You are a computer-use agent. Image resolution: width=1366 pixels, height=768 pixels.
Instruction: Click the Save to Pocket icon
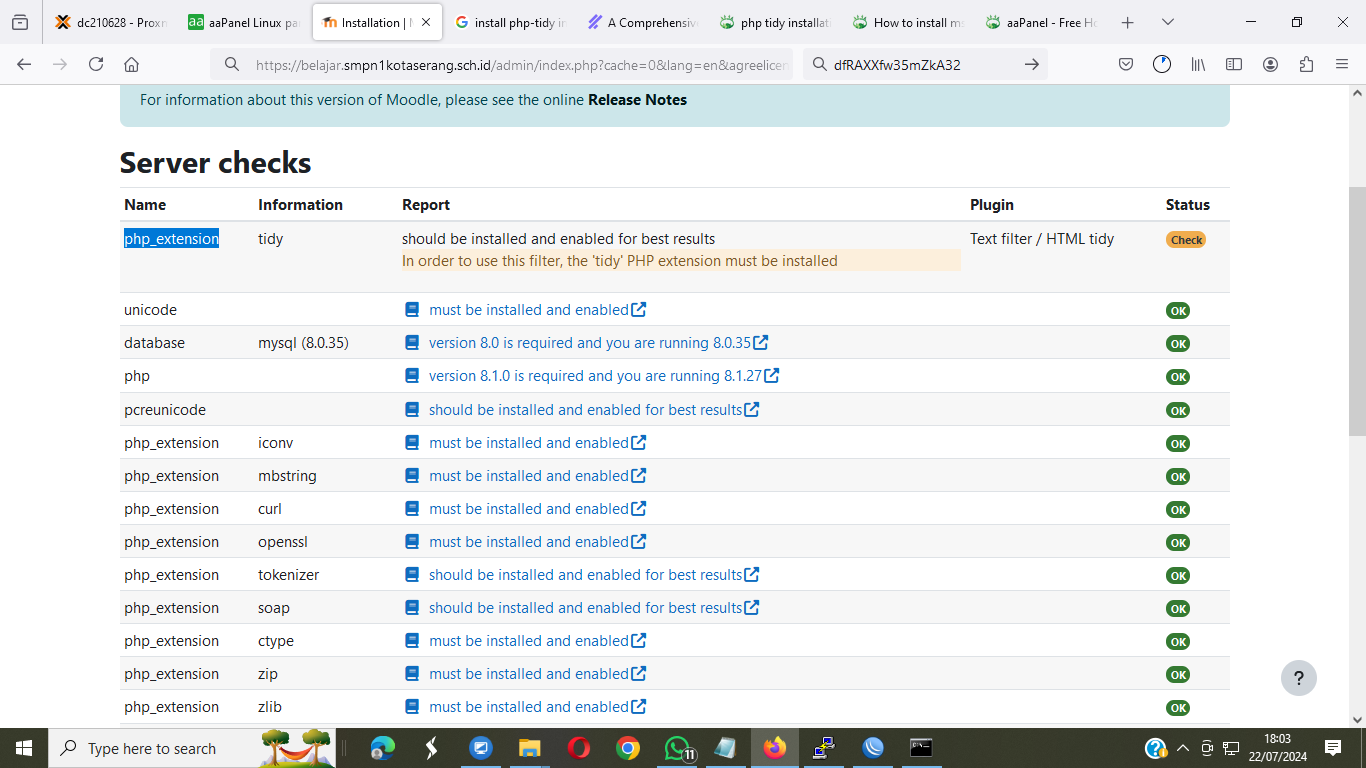pyautogui.click(x=1126, y=64)
